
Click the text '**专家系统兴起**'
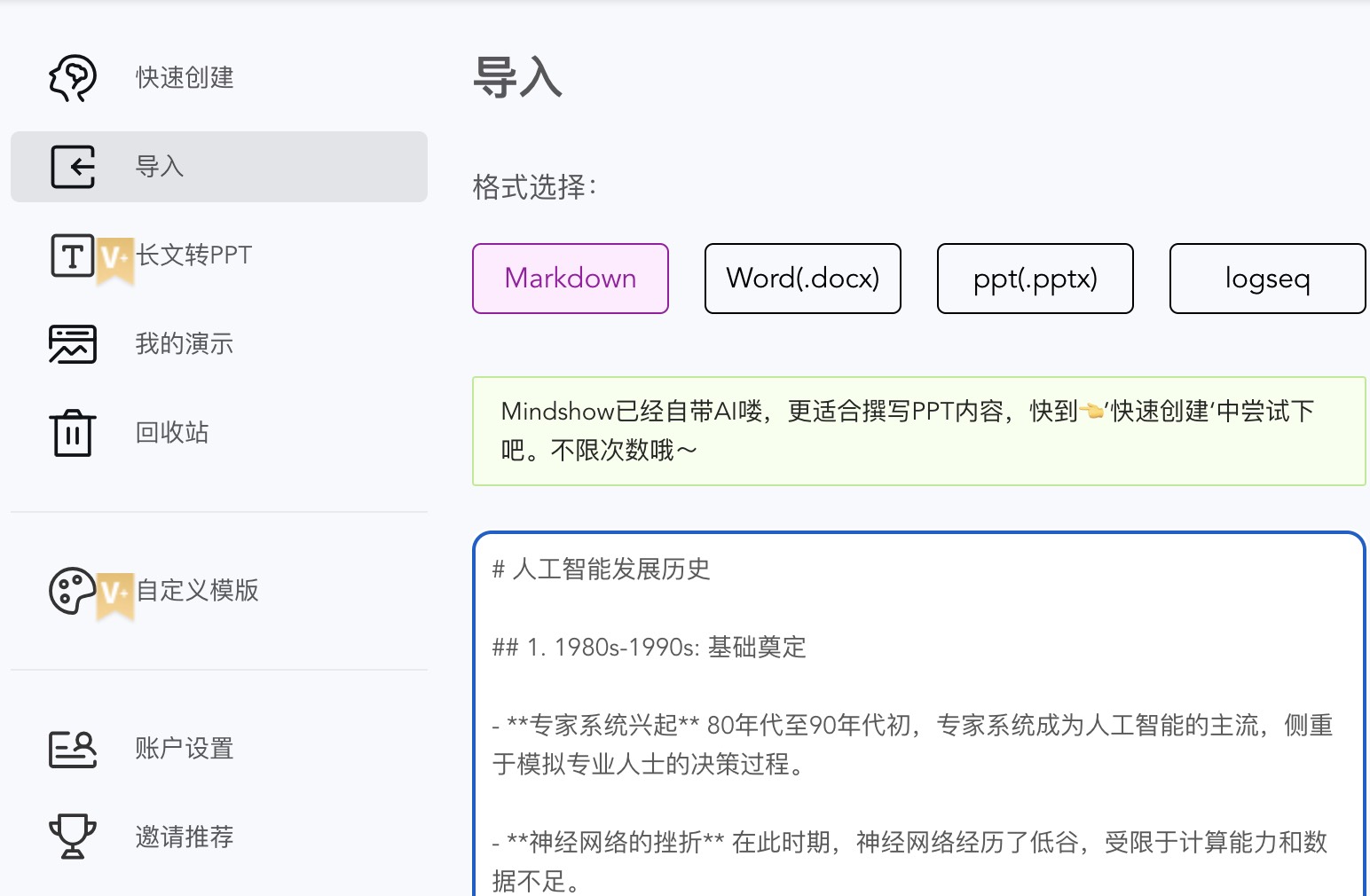click(603, 726)
